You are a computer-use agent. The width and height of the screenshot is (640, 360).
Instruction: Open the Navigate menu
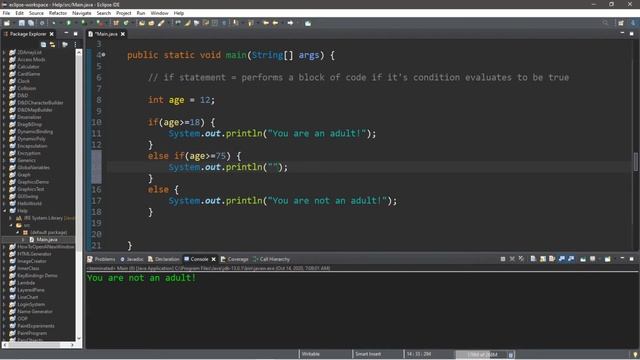point(82,13)
